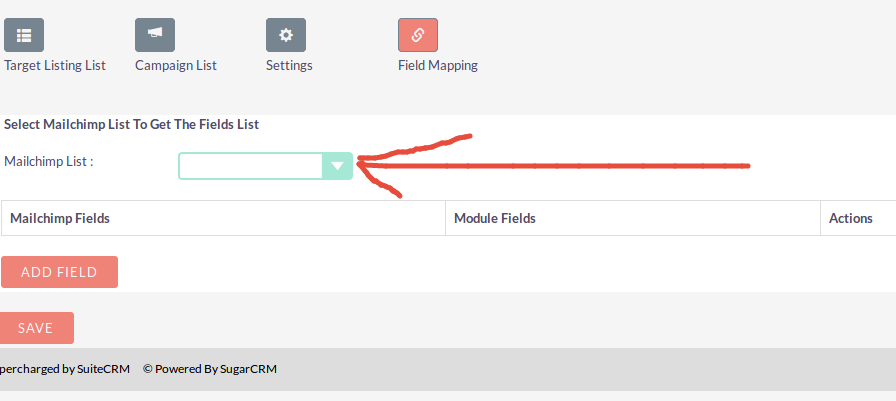This screenshot has height=401, width=896.
Task: Open the Powered By SugarCRM footer link
Action: click(x=210, y=369)
